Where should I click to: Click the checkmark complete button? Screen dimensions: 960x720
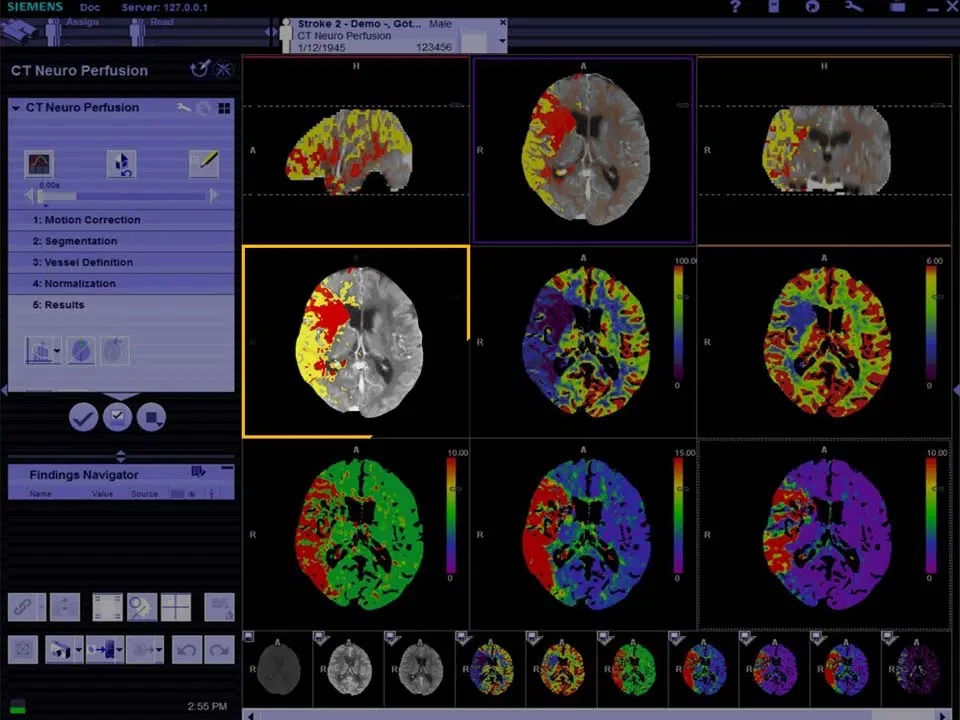point(84,416)
